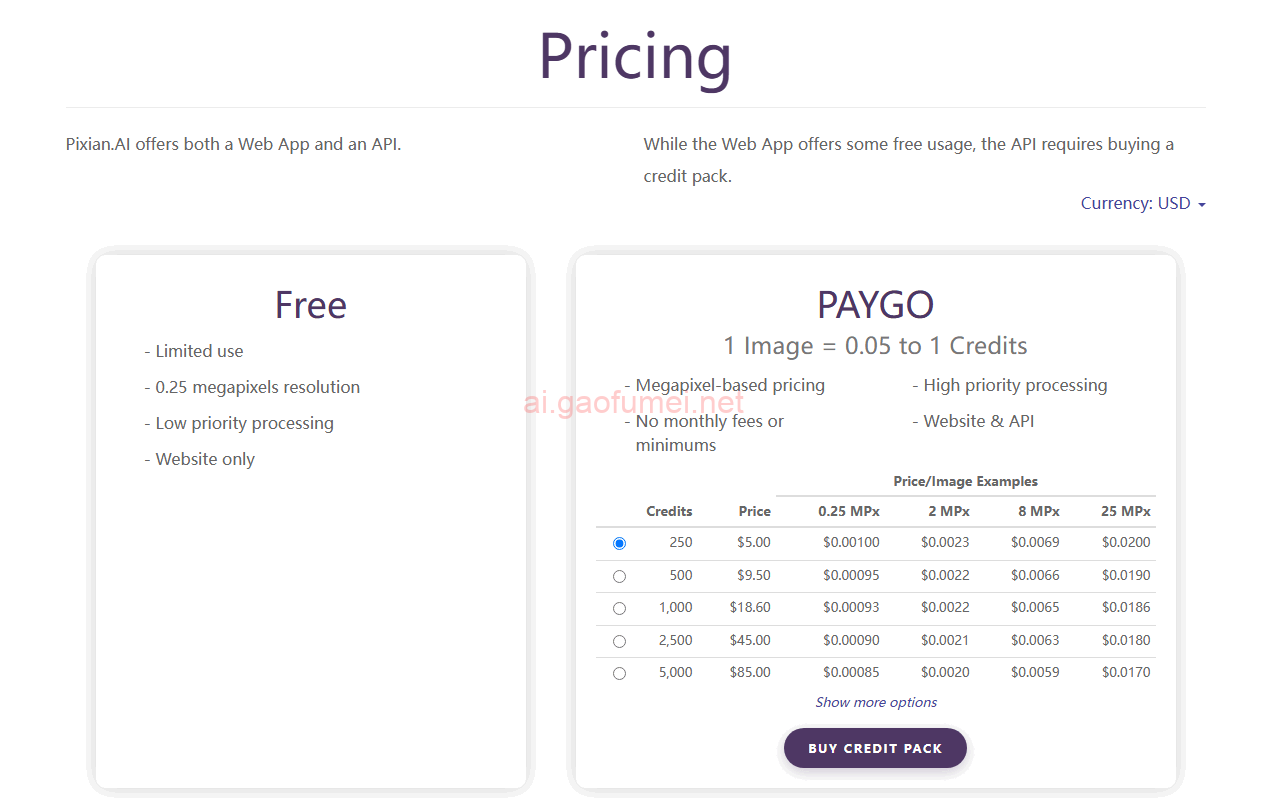This screenshot has width=1268, height=809.
Task: Select the 1,000 credits radio button
Action: [x=619, y=608]
